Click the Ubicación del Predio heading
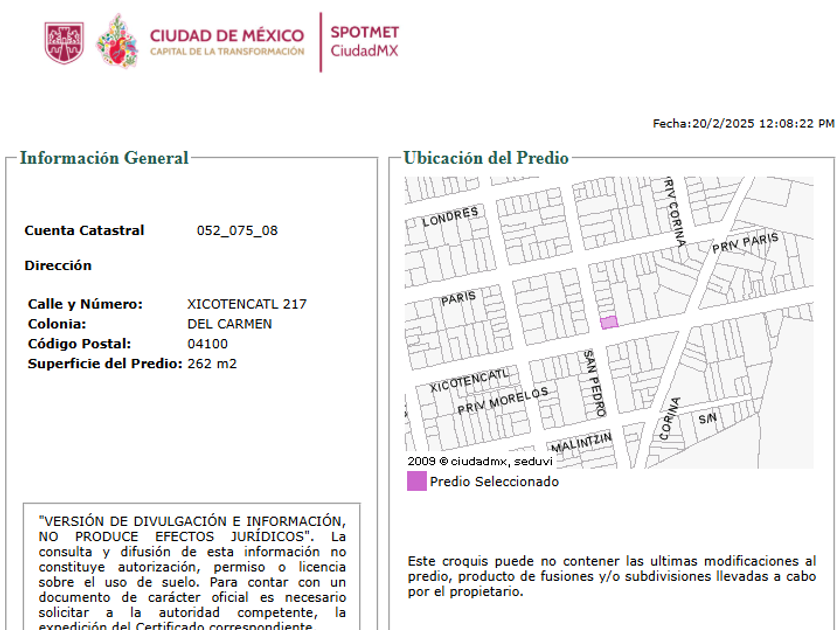Screen dimensions: 840x630 (x=486, y=158)
